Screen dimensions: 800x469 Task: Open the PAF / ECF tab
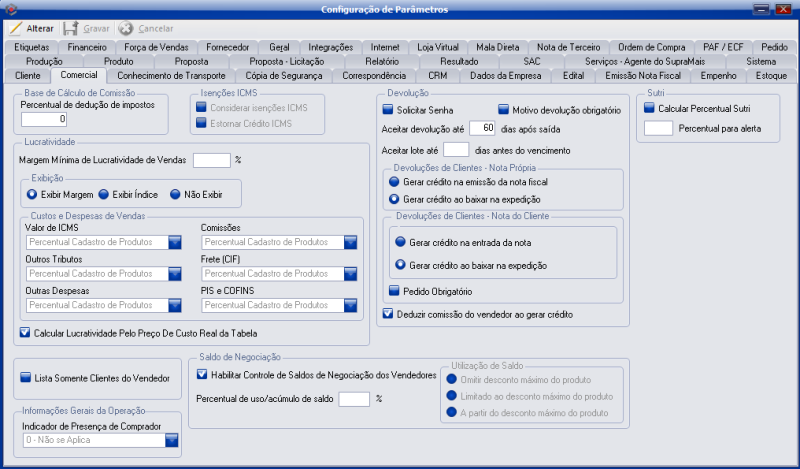(x=723, y=47)
